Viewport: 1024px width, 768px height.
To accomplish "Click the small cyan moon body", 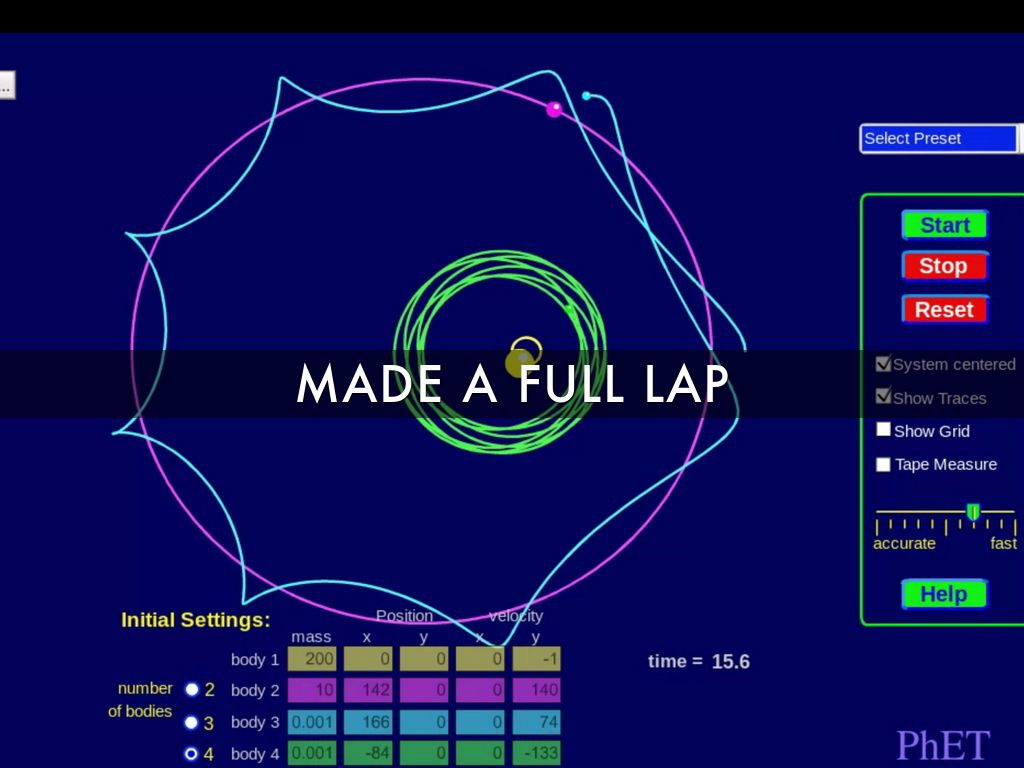I will click(586, 96).
